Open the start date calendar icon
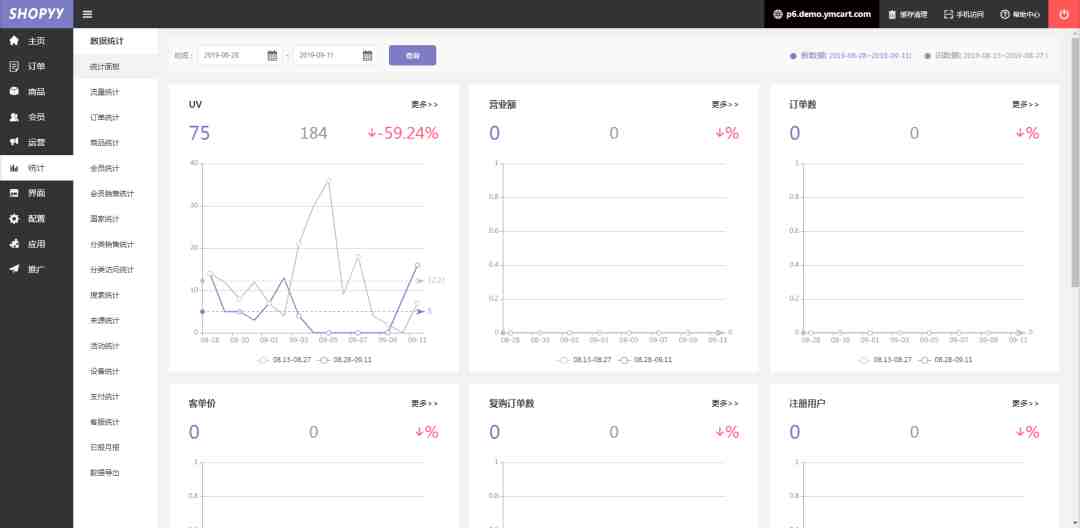The width and height of the screenshot is (1080, 528). (272, 56)
